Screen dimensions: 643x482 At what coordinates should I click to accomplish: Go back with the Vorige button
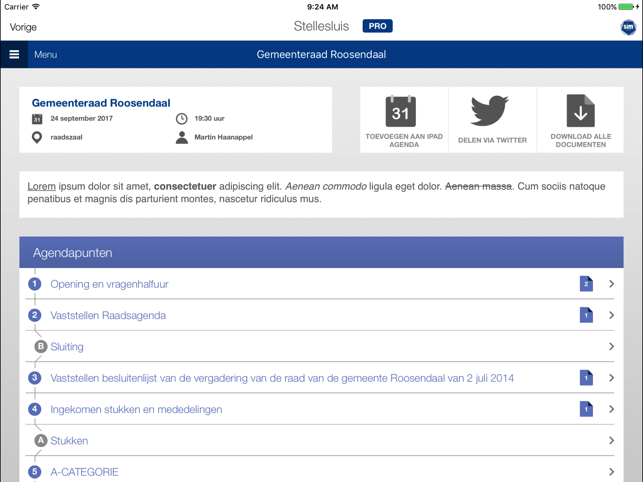pyautogui.click(x=23, y=27)
